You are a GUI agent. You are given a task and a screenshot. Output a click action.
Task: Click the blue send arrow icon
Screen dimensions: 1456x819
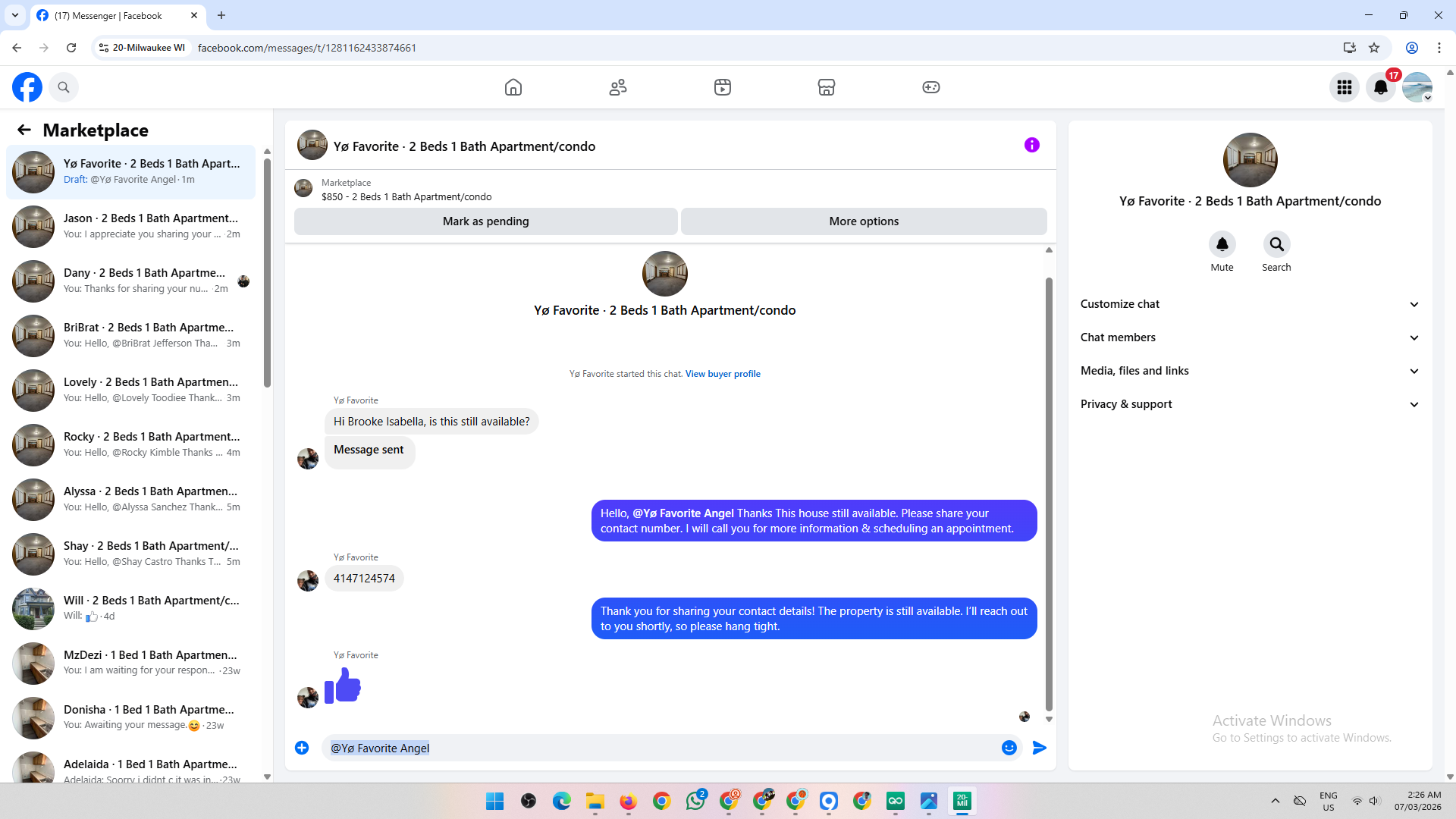[x=1040, y=748]
